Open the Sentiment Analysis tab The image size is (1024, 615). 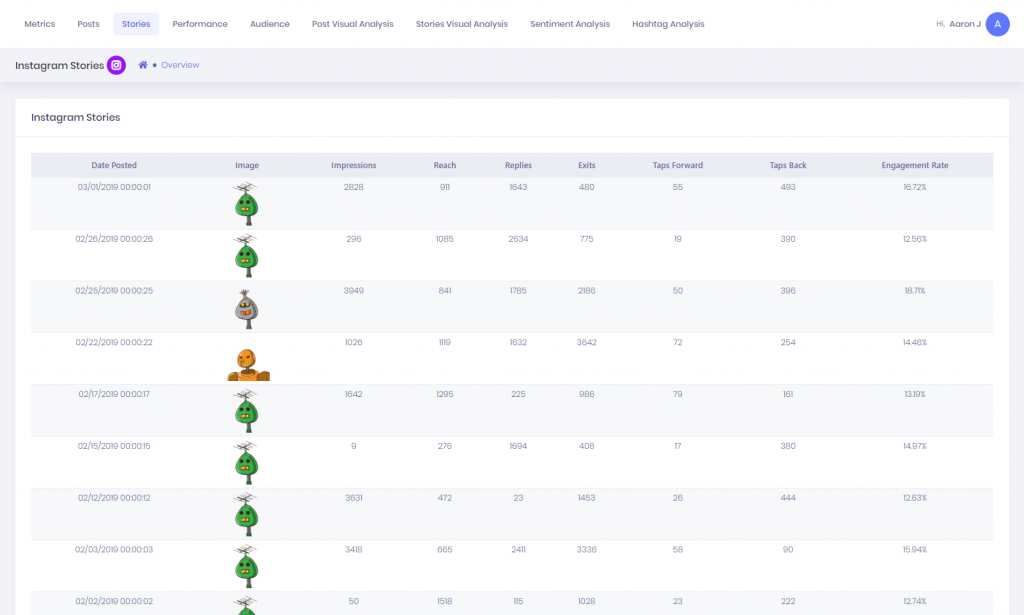point(570,24)
